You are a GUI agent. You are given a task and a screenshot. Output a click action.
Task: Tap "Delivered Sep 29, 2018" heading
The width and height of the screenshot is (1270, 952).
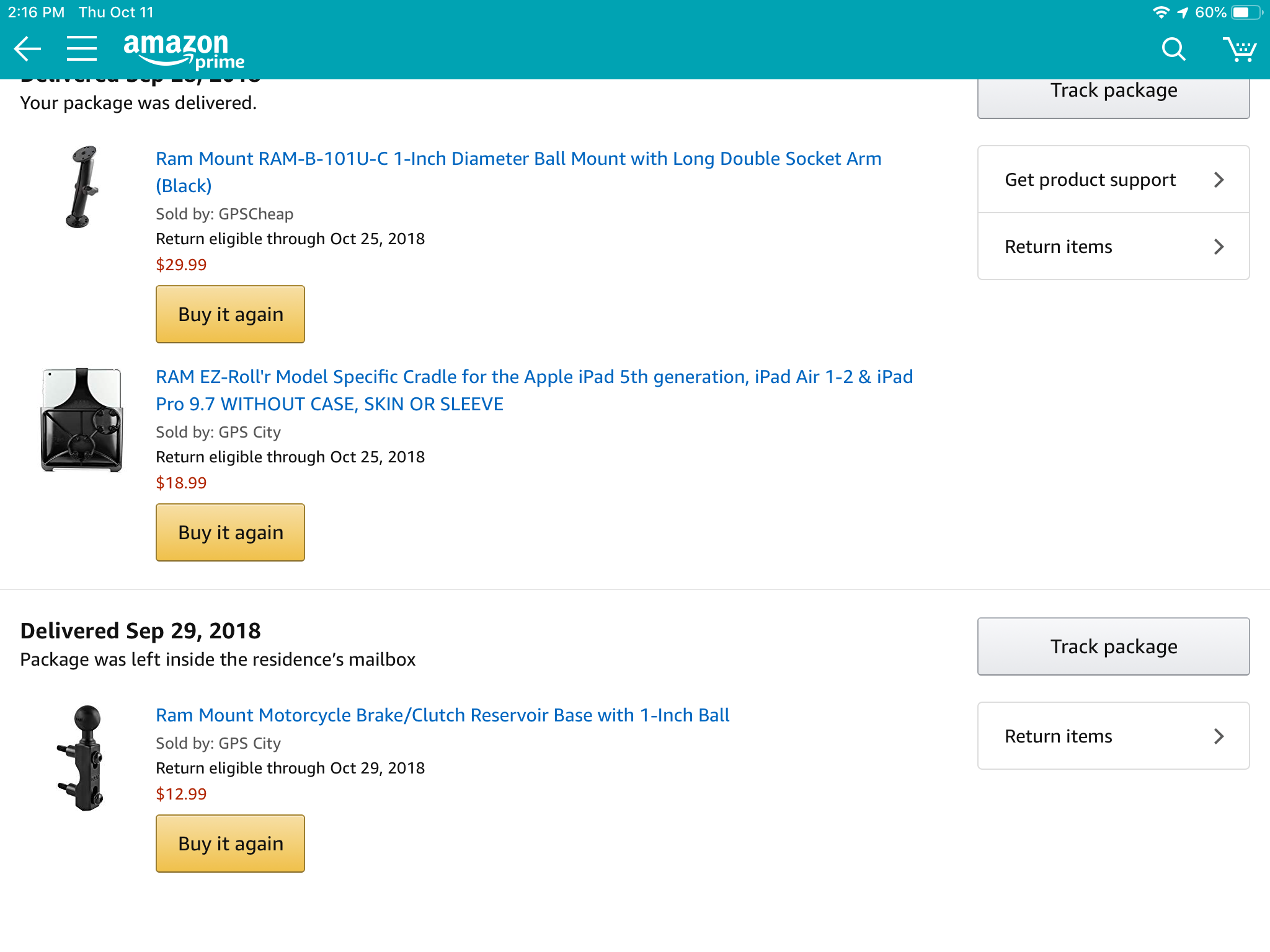tap(140, 631)
